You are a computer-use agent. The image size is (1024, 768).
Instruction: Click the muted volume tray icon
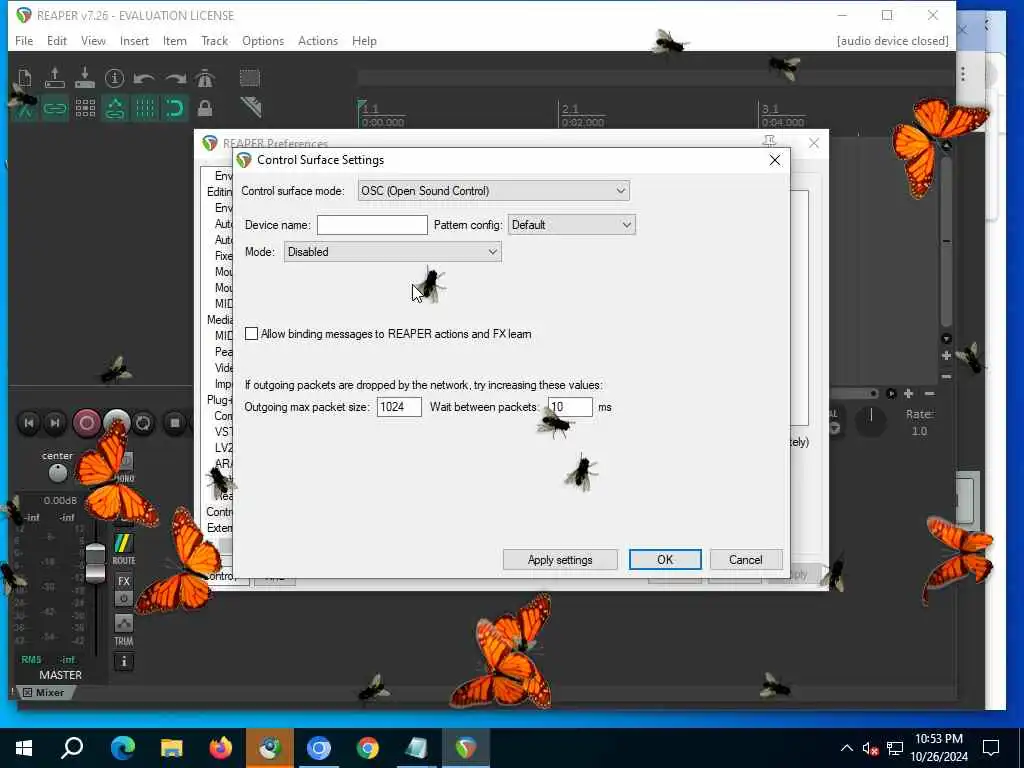point(871,748)
